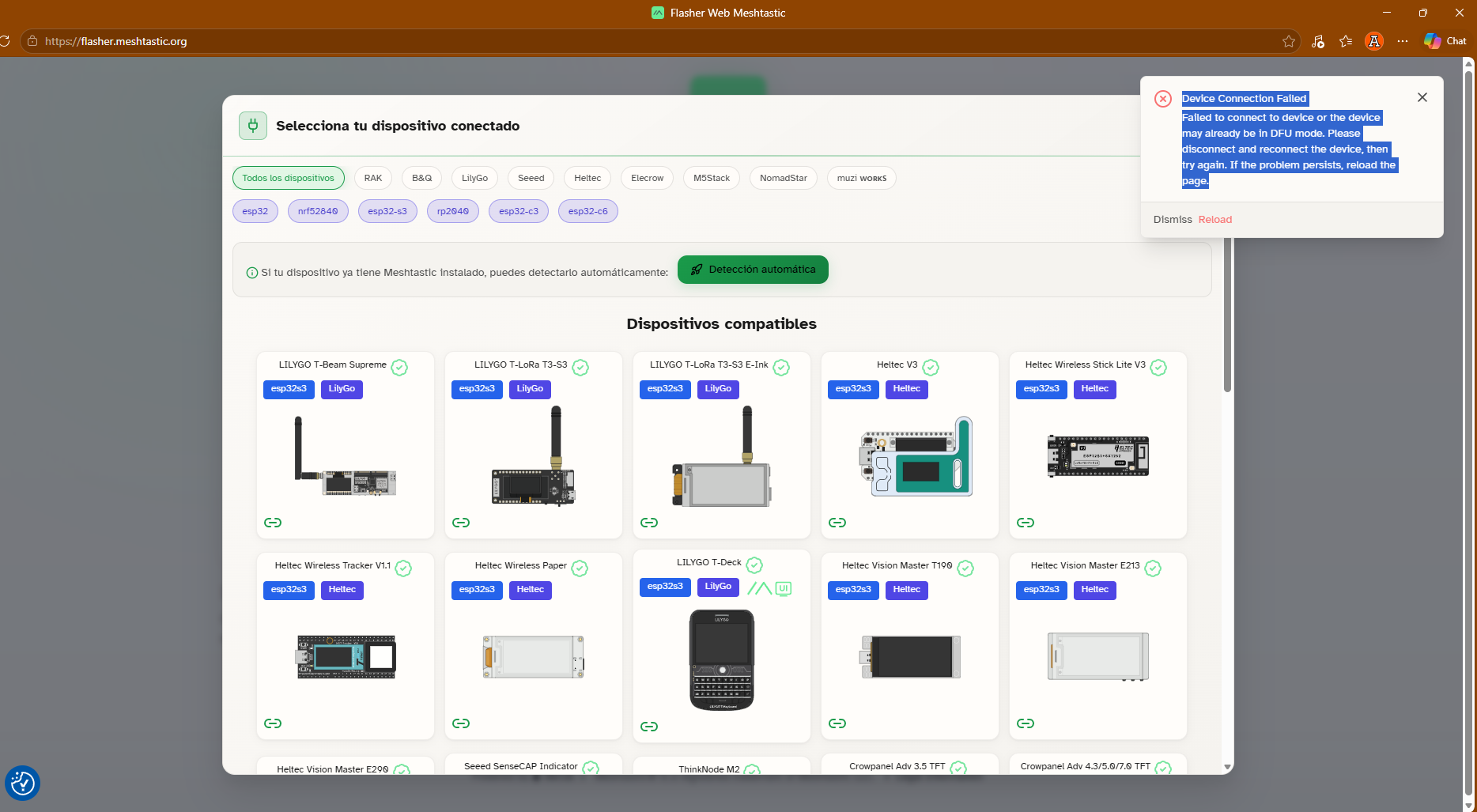Viewport: 1477px width, 812px height.
Task: Click the verified checkmark beside LILYGO T-Deck
Action: [754, 565]
